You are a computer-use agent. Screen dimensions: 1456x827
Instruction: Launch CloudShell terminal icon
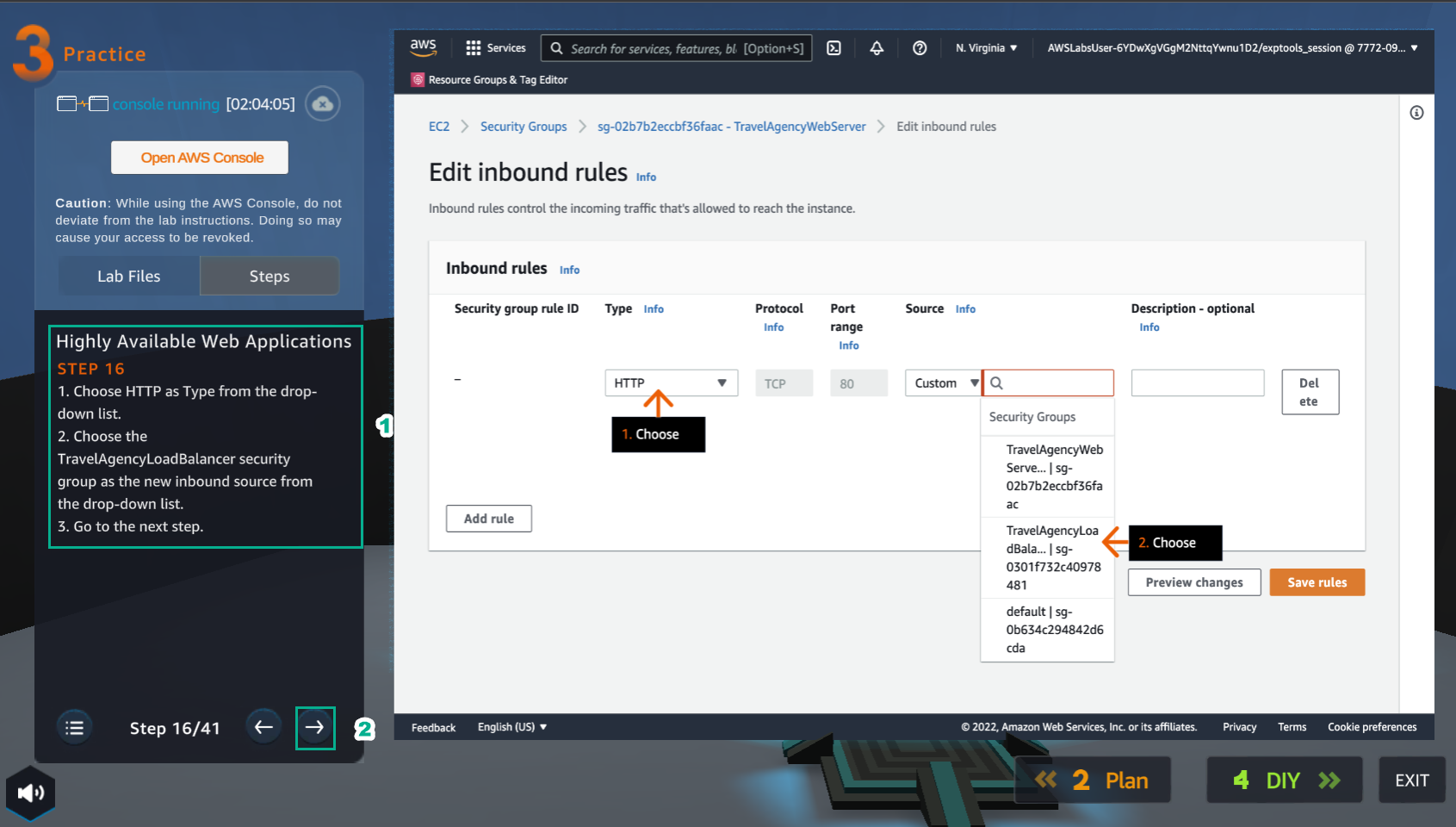coord(833,48)
